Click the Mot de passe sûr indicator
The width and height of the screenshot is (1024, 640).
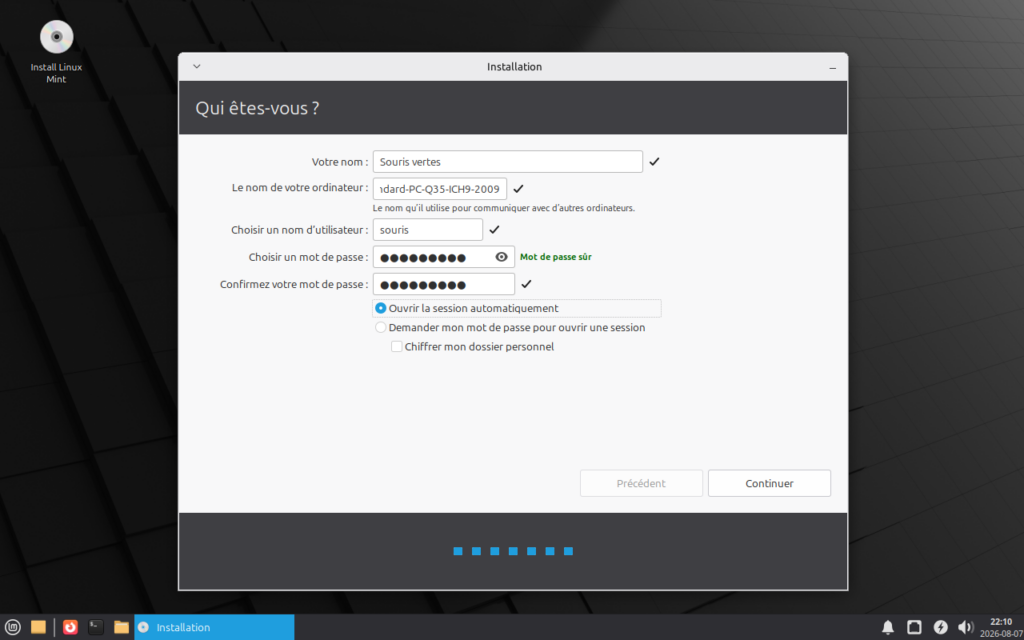coord(556,257)
